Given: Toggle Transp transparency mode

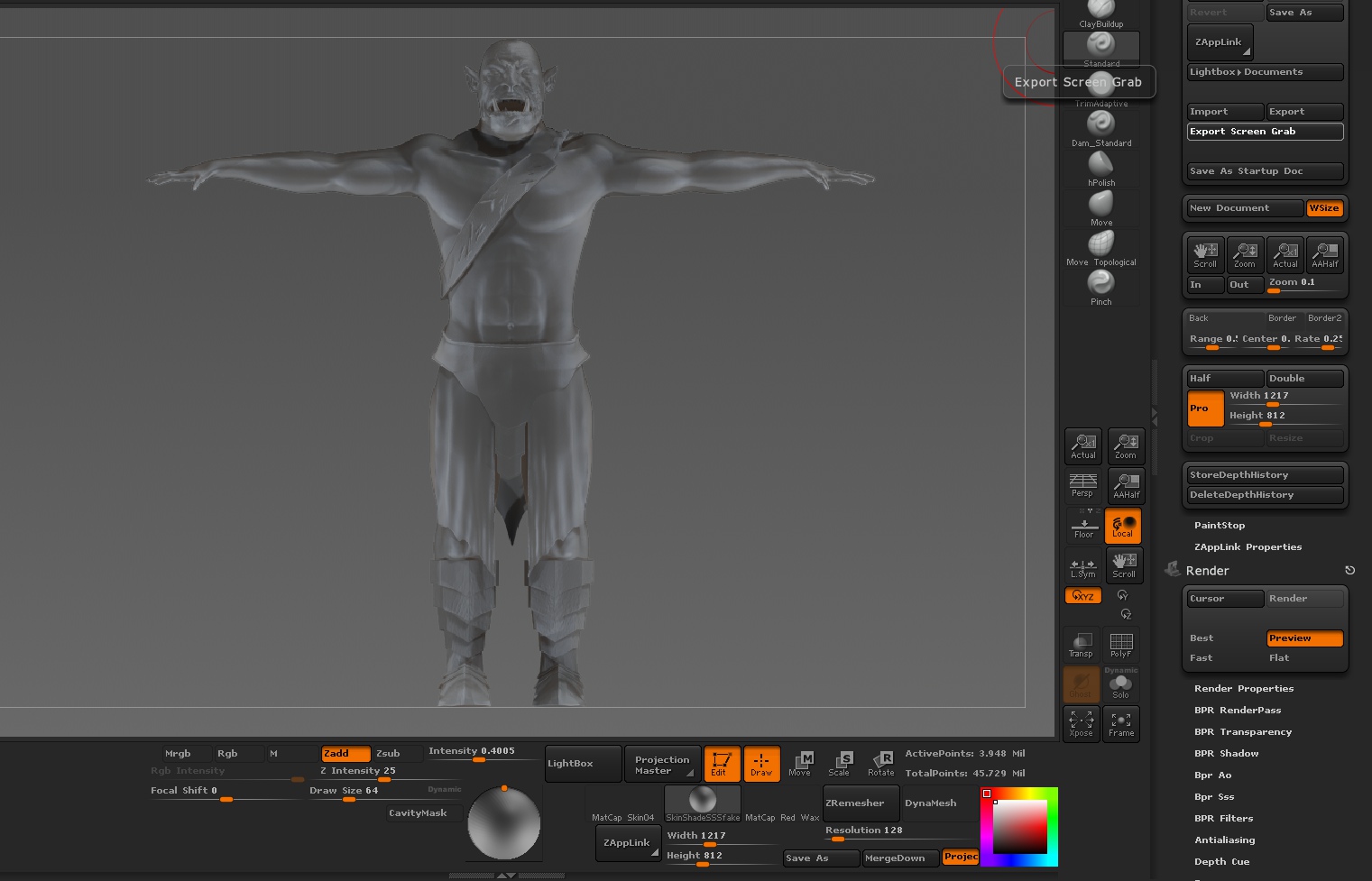Looking at the screenshot, I should coord(1081,644).
